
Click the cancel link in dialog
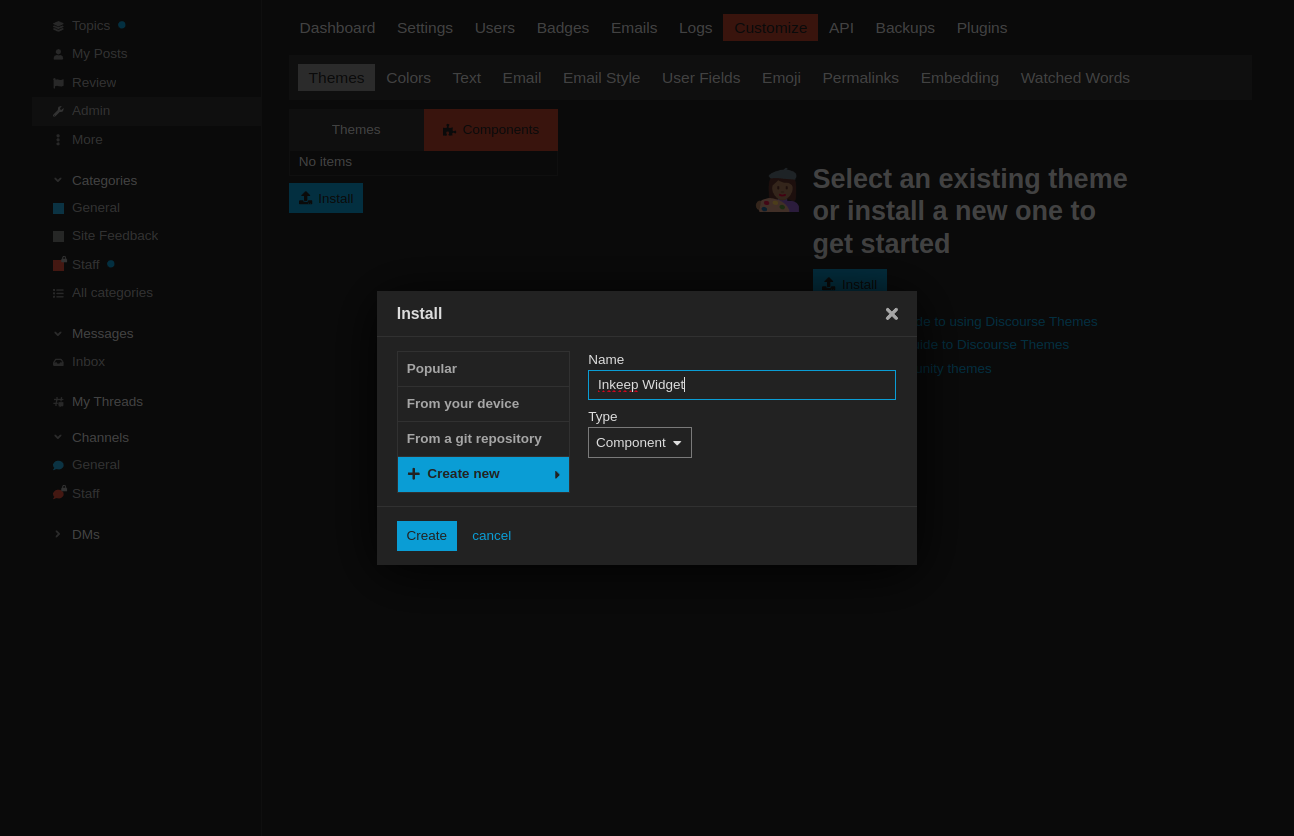(491, 536)
